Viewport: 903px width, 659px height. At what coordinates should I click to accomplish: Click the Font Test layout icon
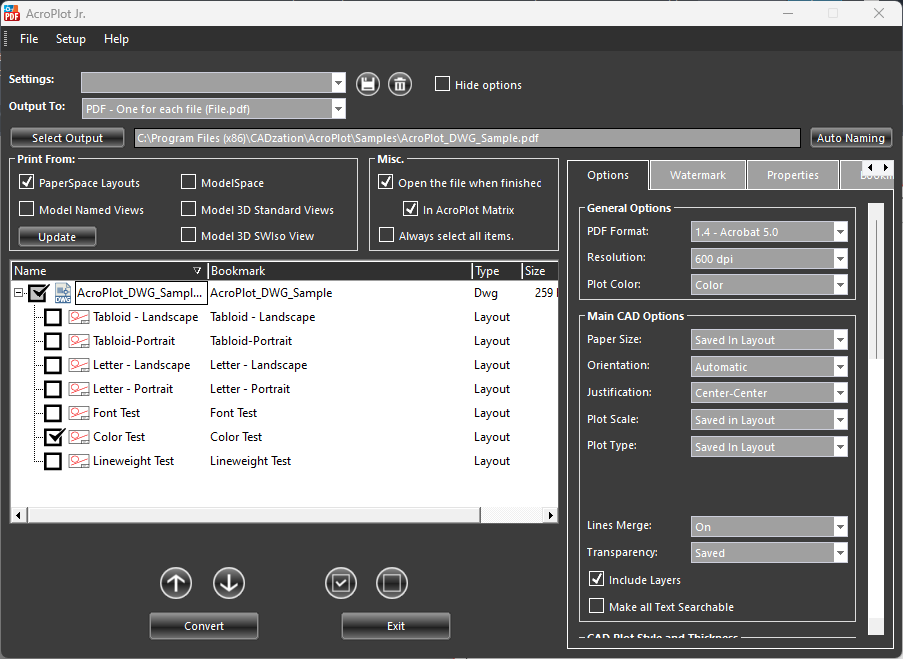click(79, 413)
